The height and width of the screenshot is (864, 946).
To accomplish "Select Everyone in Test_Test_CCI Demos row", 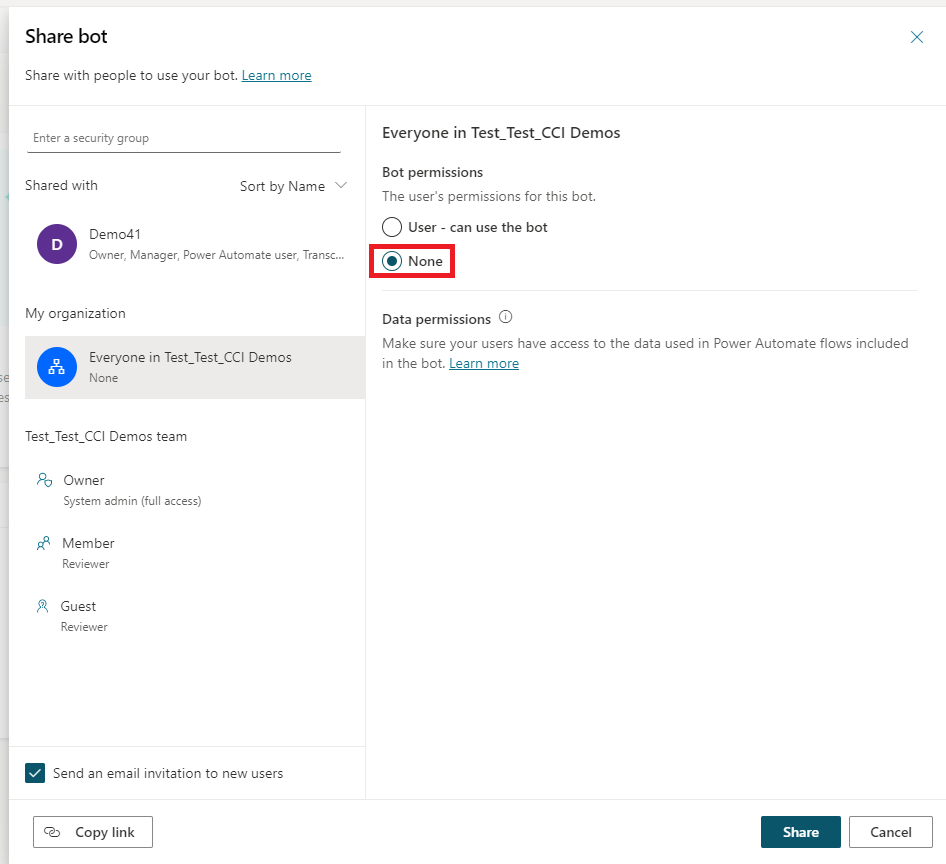I will coord(194,367).
